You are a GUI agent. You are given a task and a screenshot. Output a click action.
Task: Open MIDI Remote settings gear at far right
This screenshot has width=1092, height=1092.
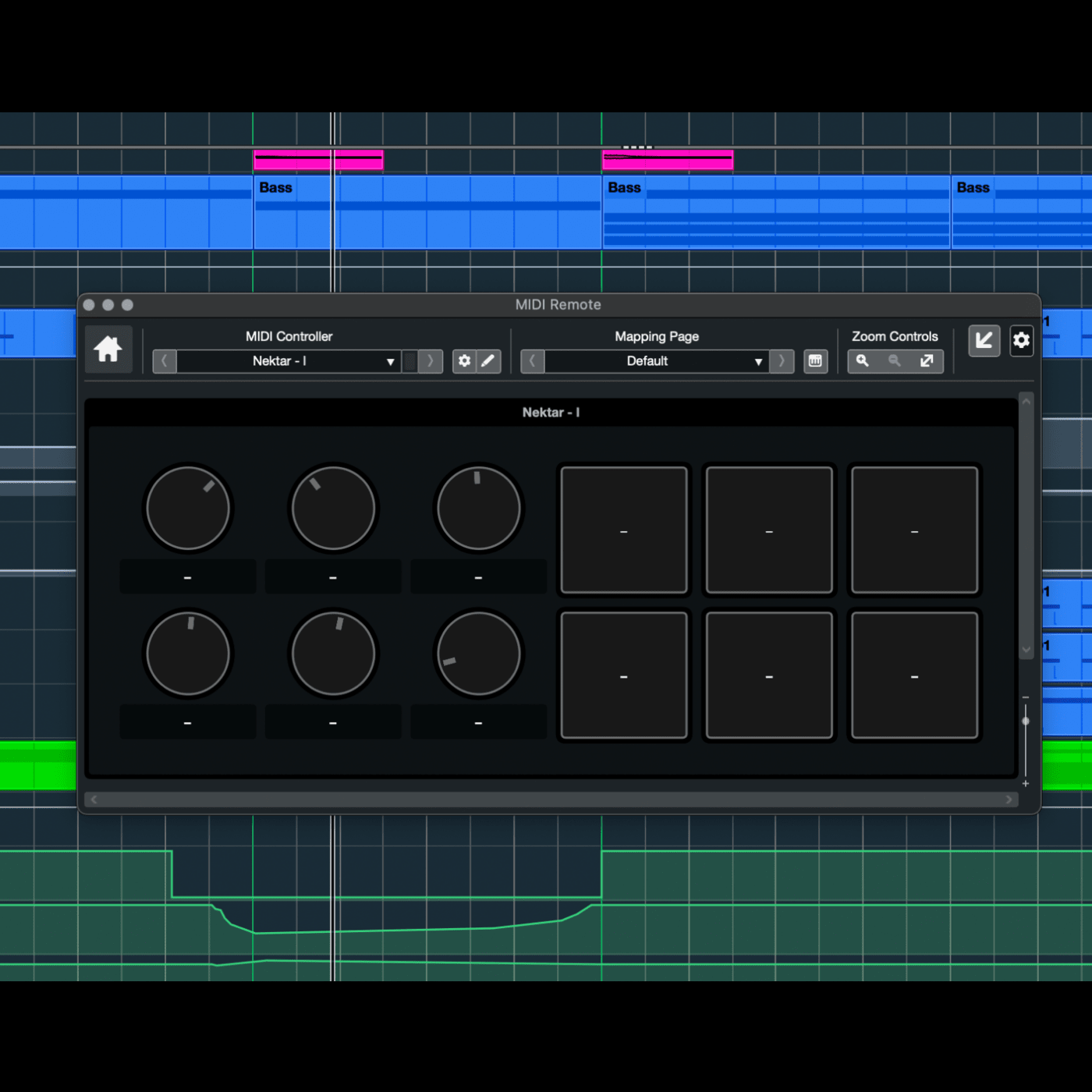[x=1022, y=341]
